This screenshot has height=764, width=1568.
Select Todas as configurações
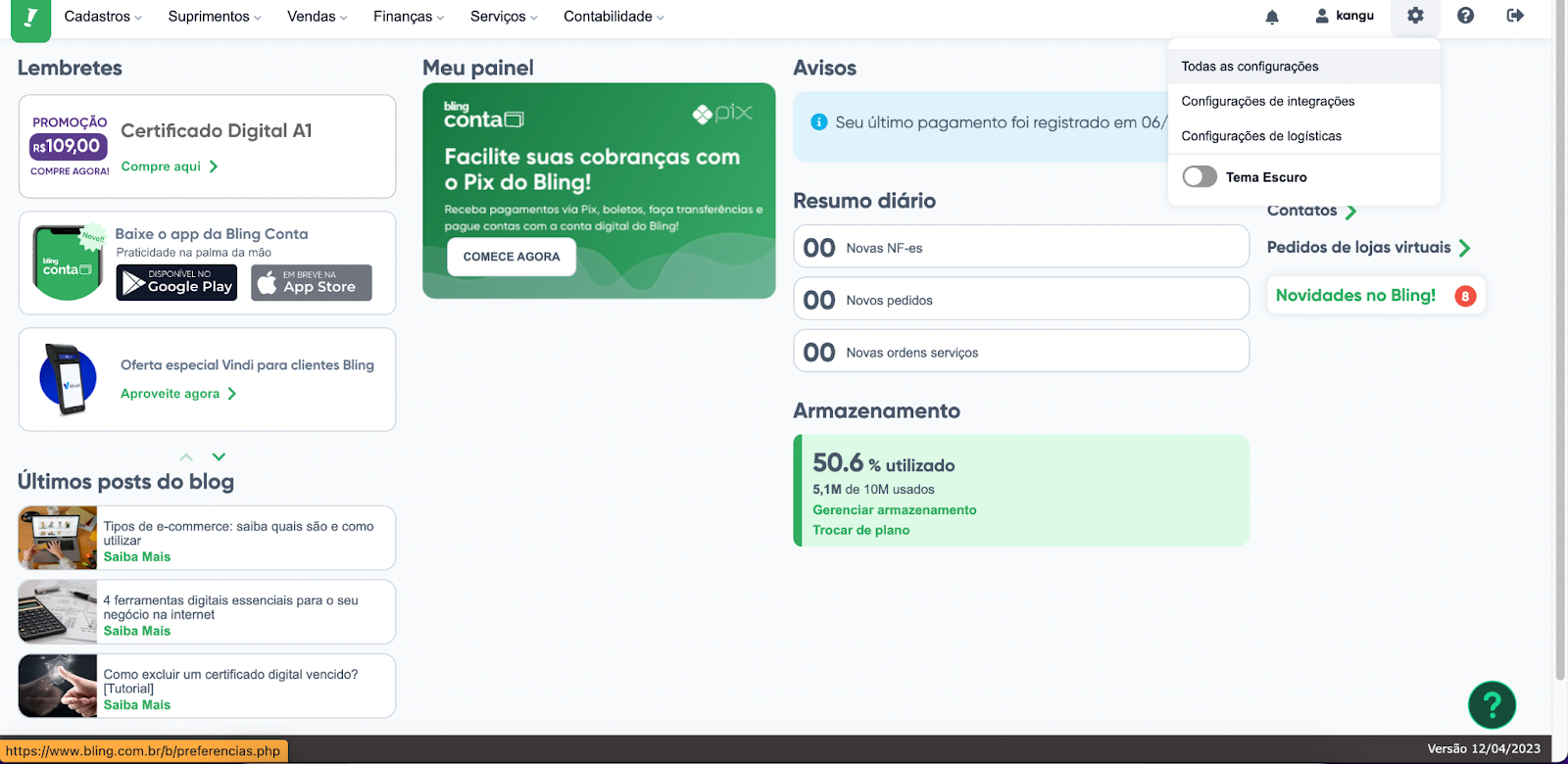1304,67
